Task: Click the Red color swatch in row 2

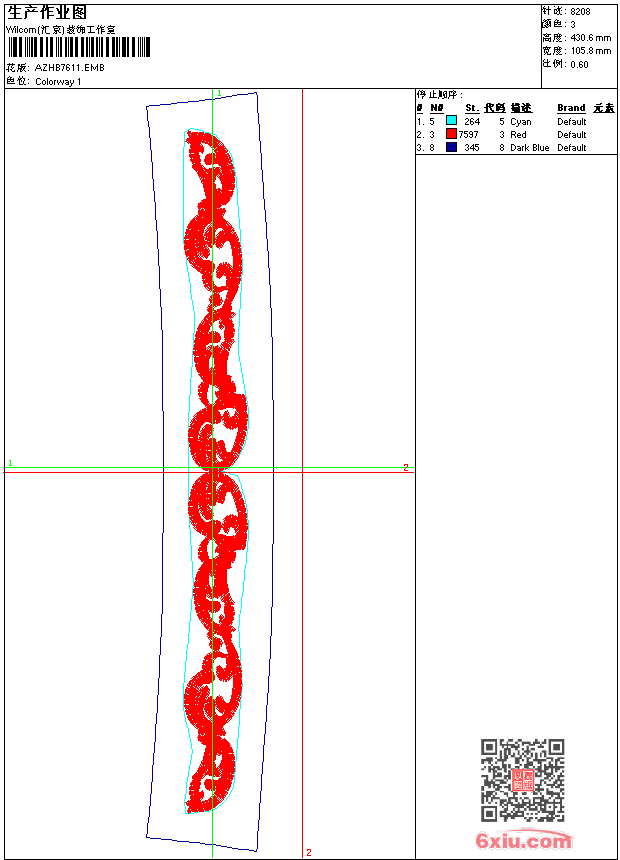Action: 452,134
